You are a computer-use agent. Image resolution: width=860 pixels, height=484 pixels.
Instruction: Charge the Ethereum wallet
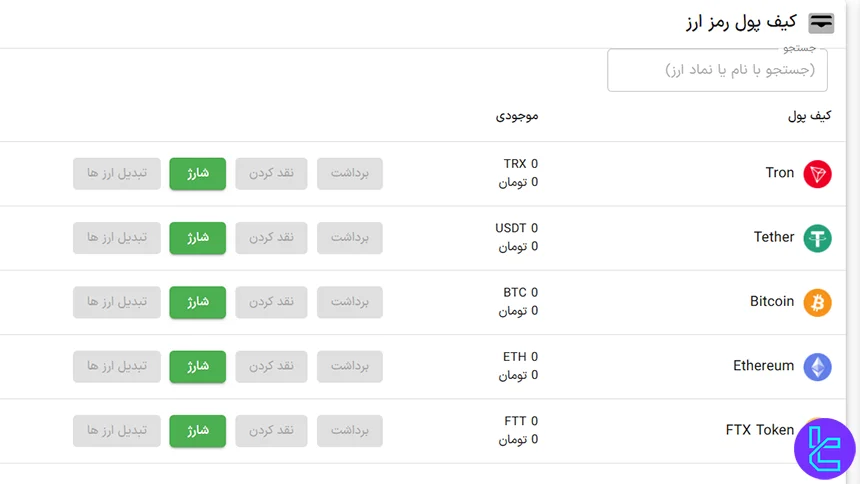[198, 366]
